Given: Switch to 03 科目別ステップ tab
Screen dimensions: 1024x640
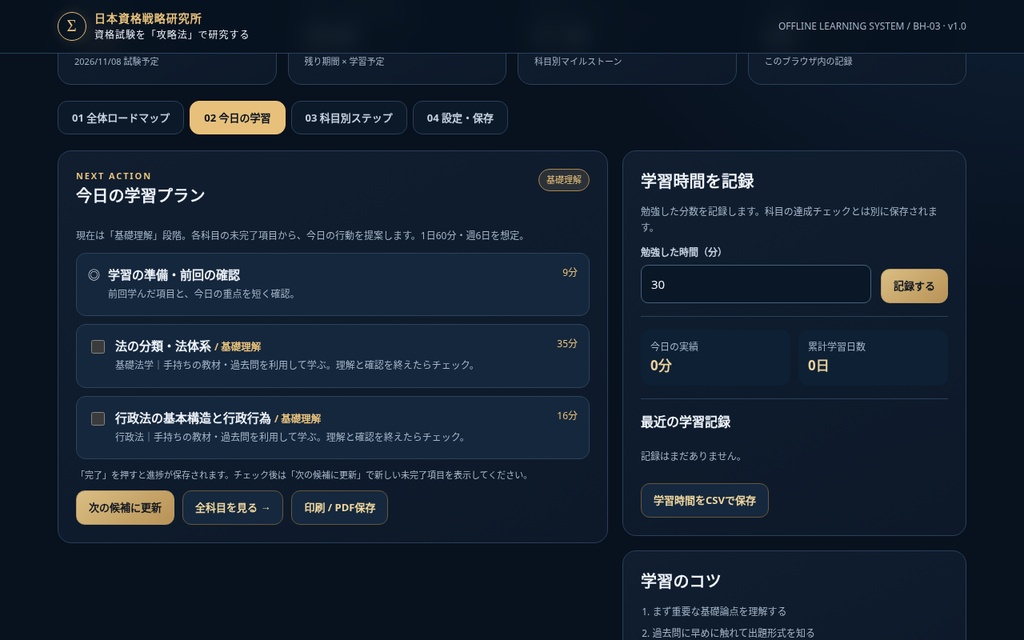Looking at the screenshot, I should point(349,118).
